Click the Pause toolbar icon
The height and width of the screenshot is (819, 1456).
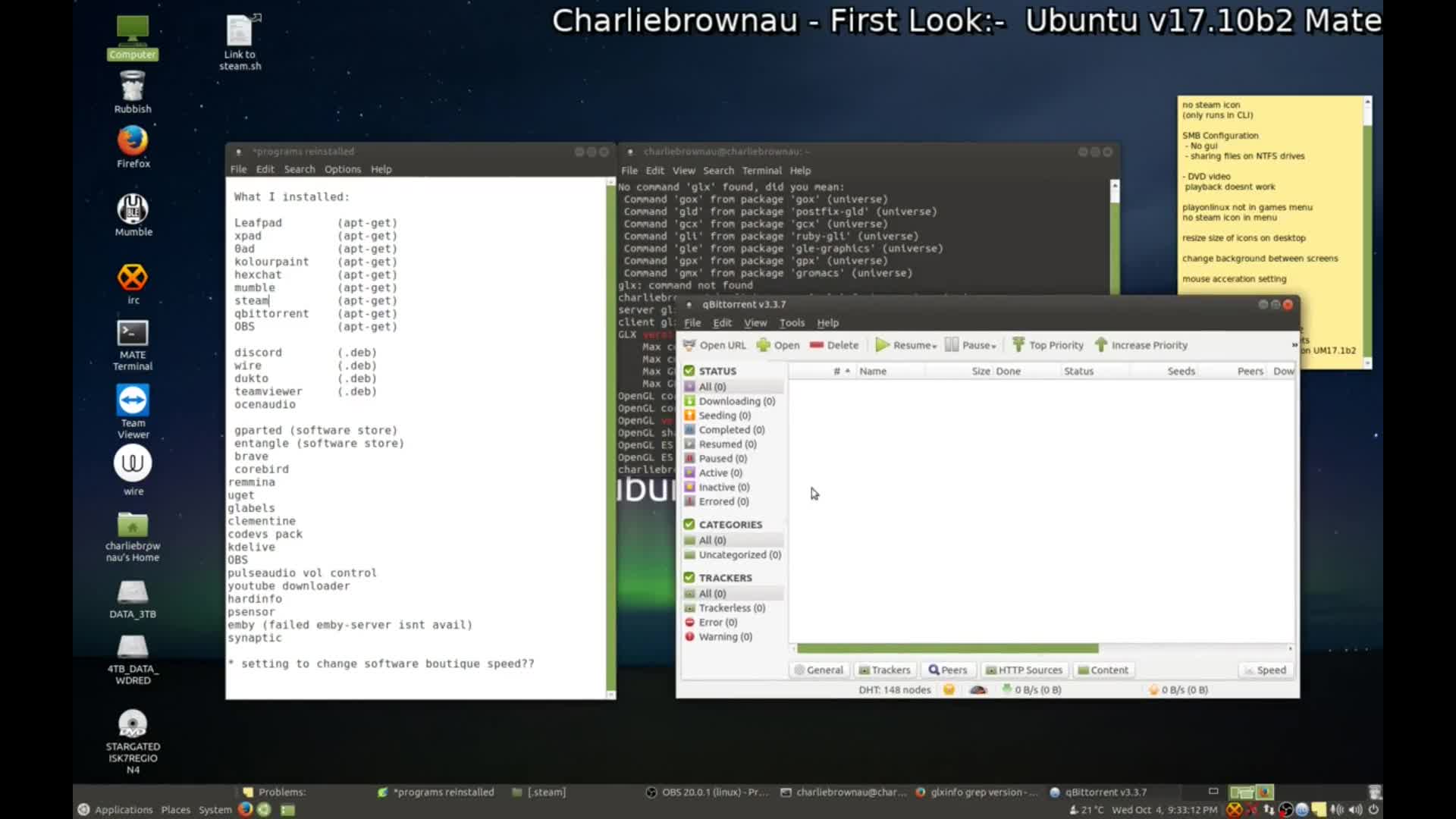(951, 345)
